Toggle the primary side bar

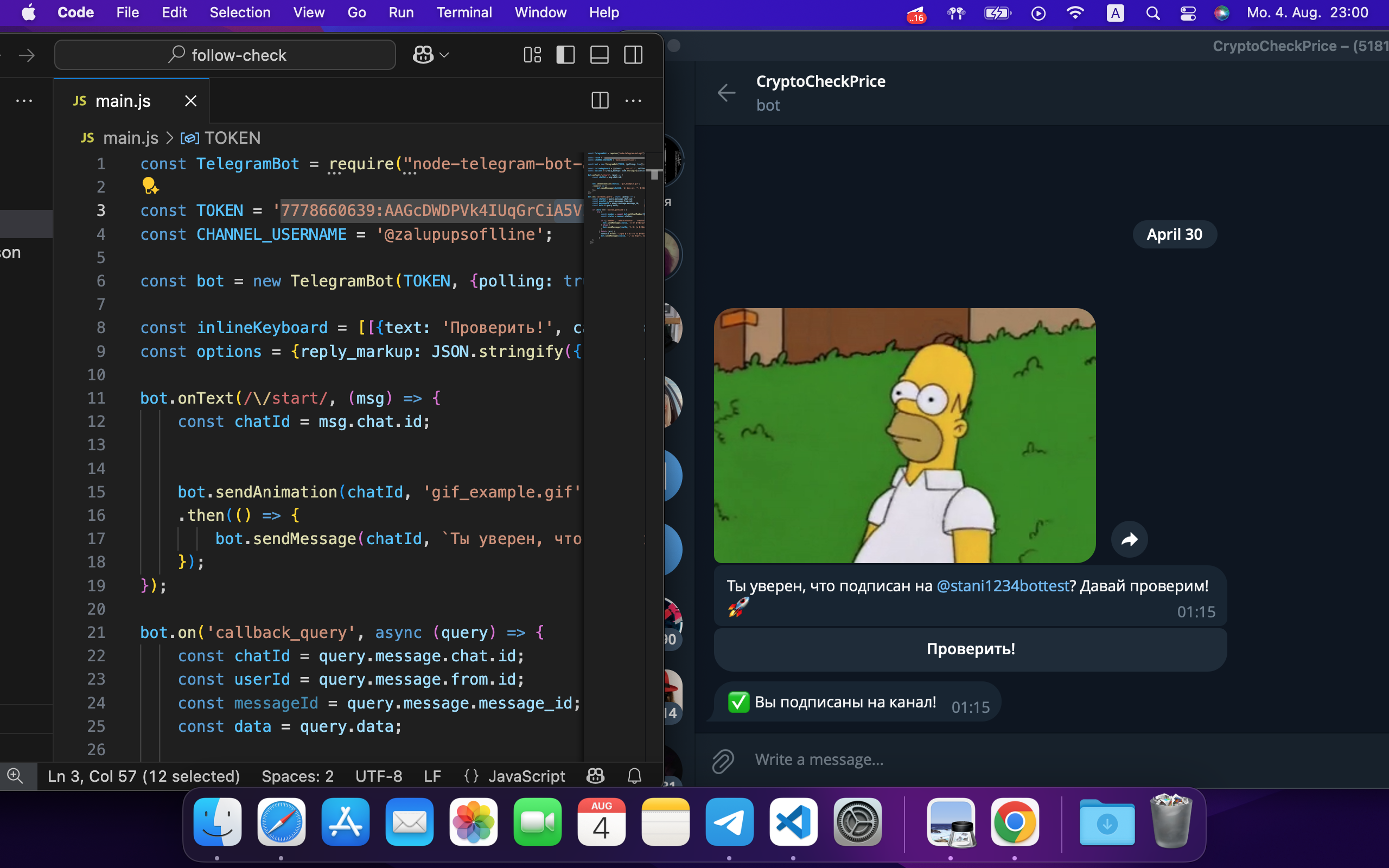pos(565,55)
